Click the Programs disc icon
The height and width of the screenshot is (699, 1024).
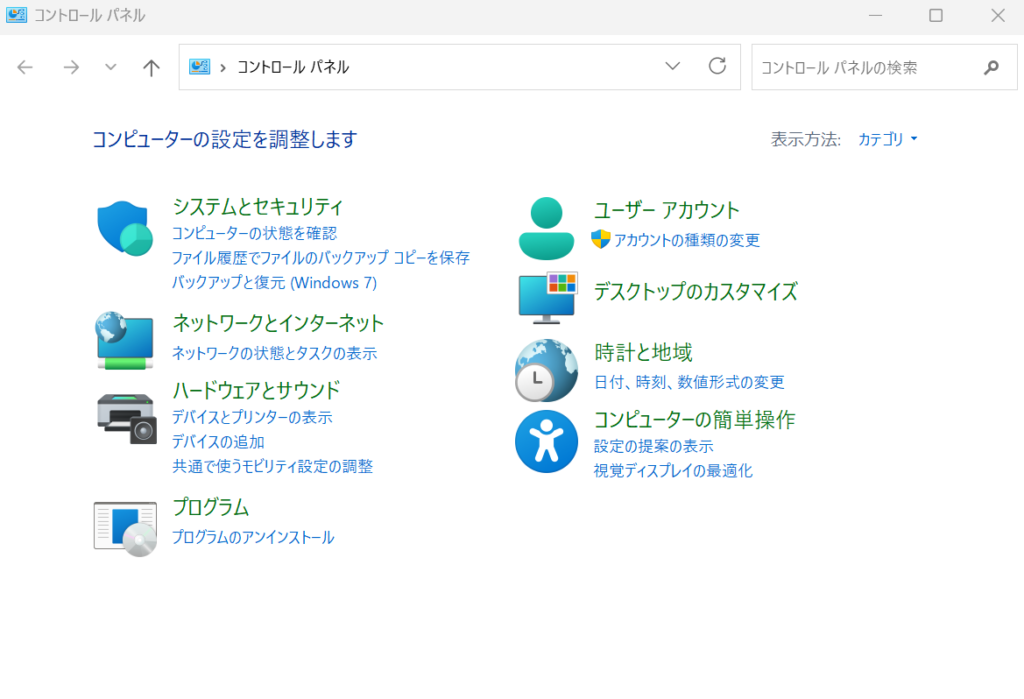[x=125, y=526]
